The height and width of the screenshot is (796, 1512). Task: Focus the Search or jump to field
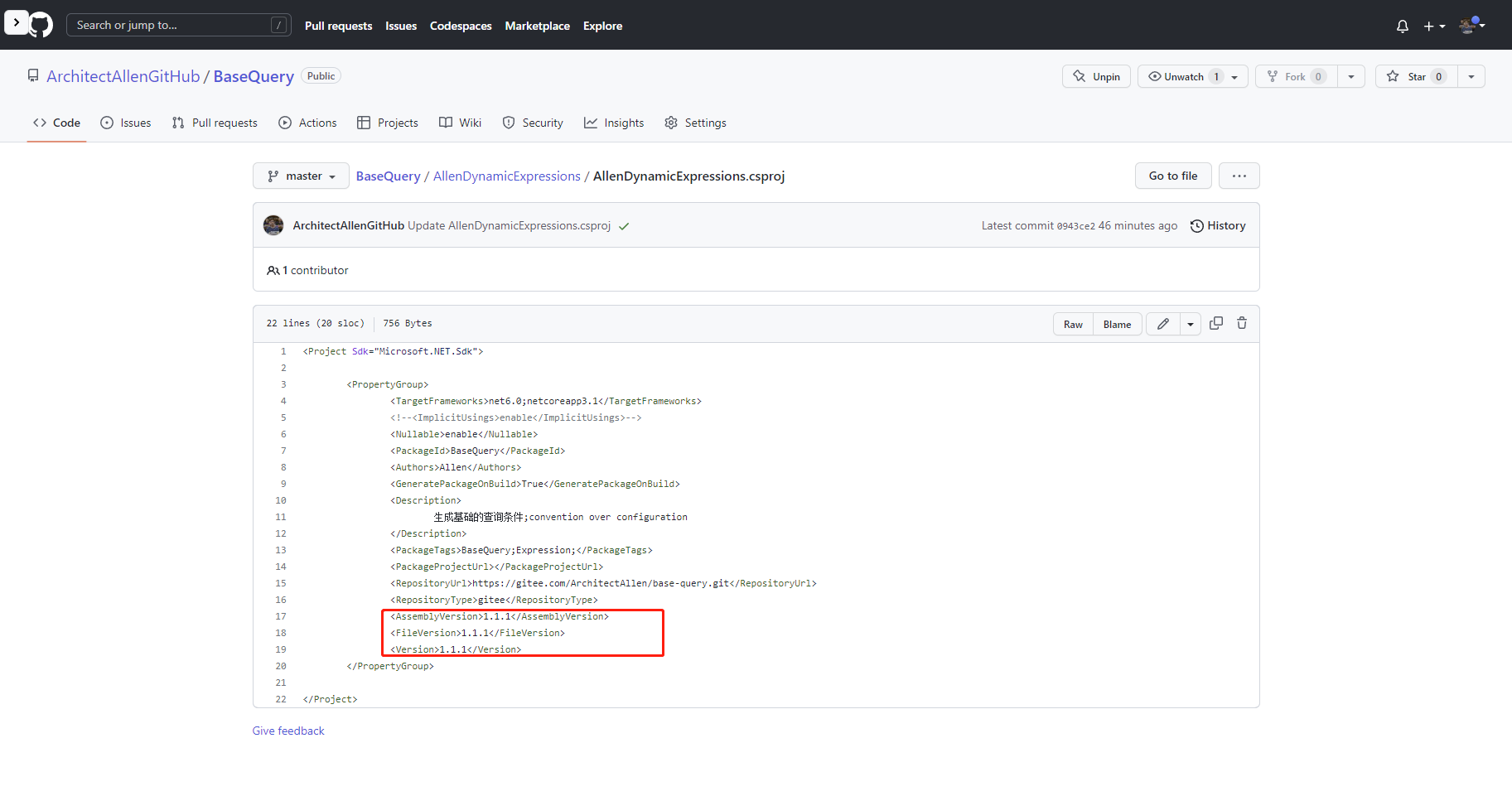(x=178, y=25)
